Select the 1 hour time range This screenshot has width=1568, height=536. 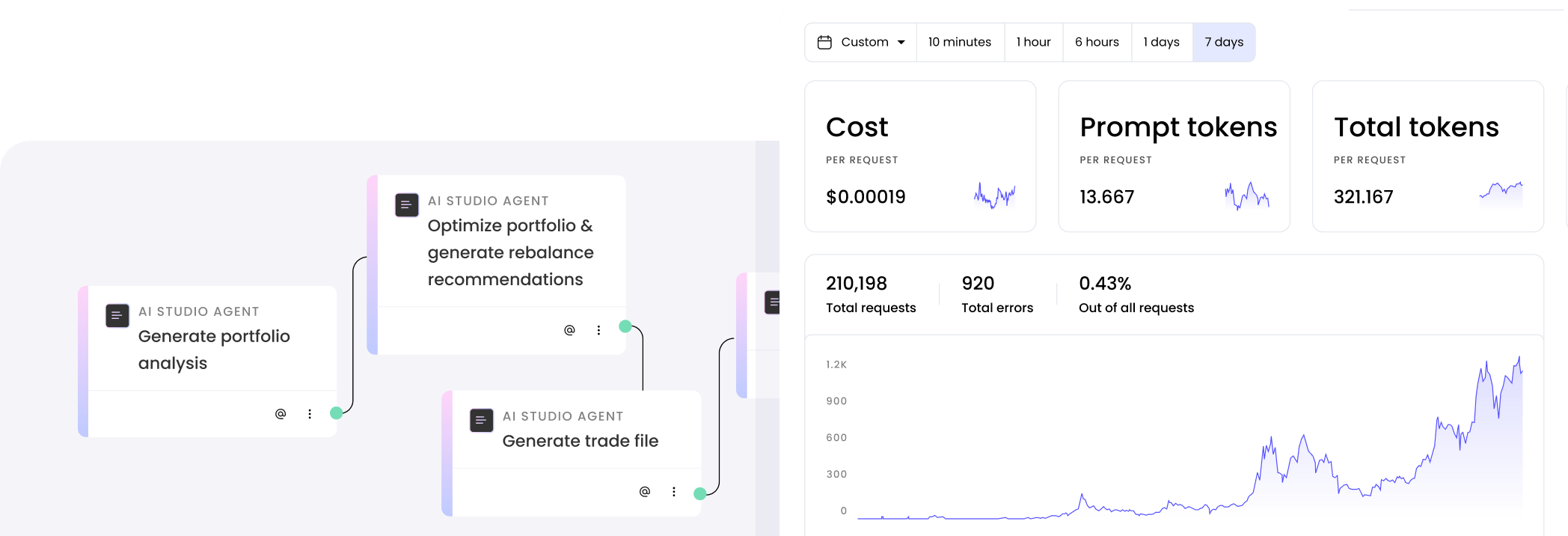coord(1033,42)
